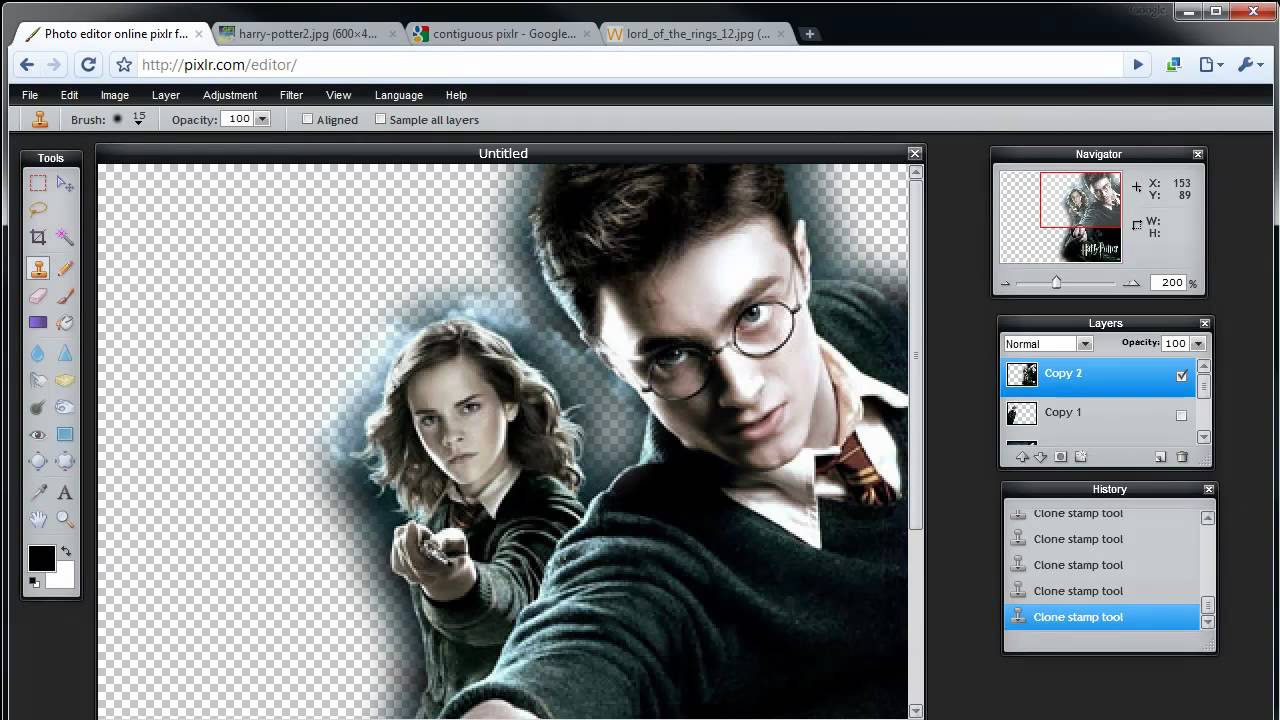
Task: Open the browser page menu
Action: click(1211, 65)
